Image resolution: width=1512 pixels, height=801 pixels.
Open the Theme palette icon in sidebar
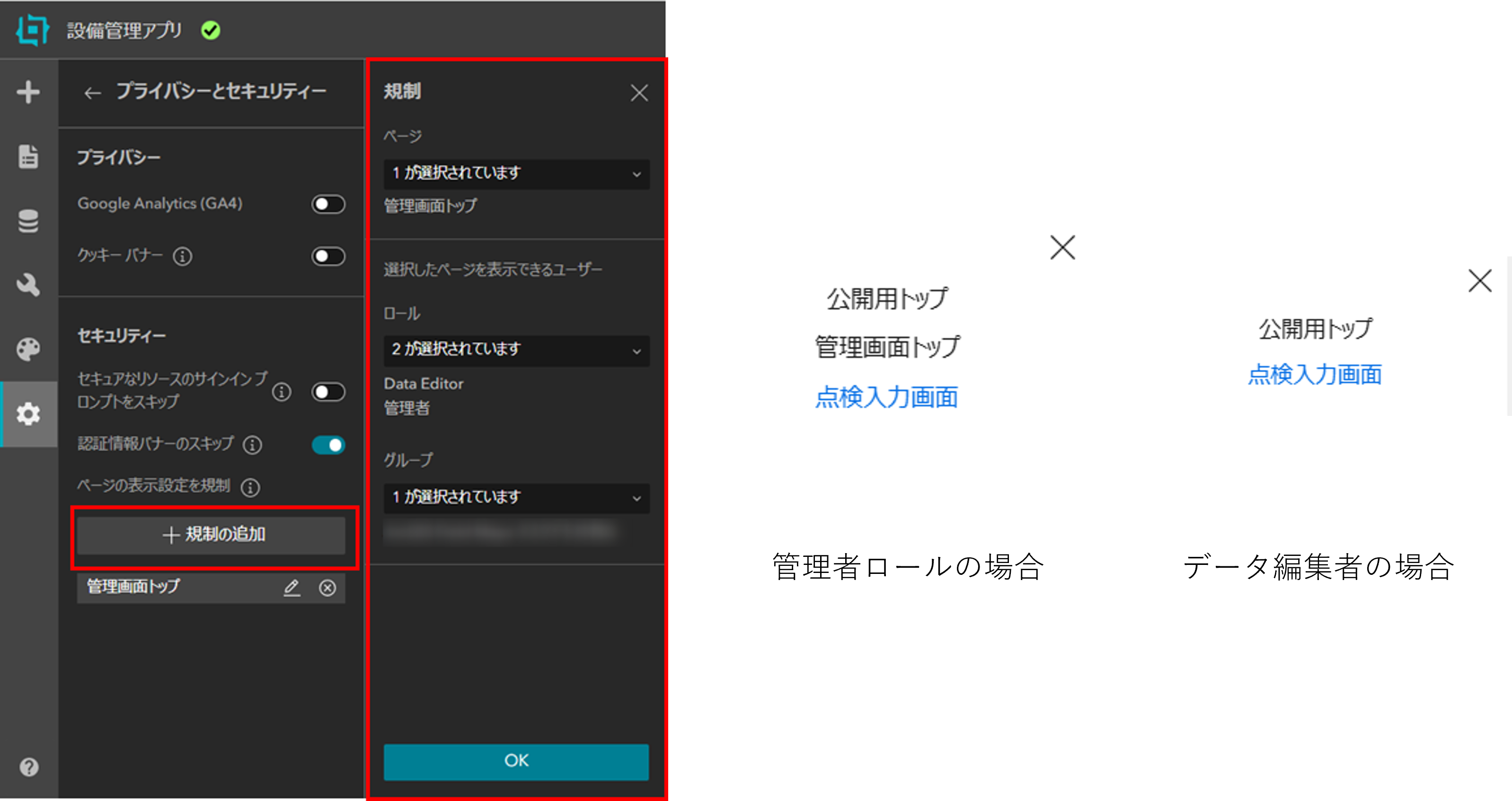tap(28, 350)
